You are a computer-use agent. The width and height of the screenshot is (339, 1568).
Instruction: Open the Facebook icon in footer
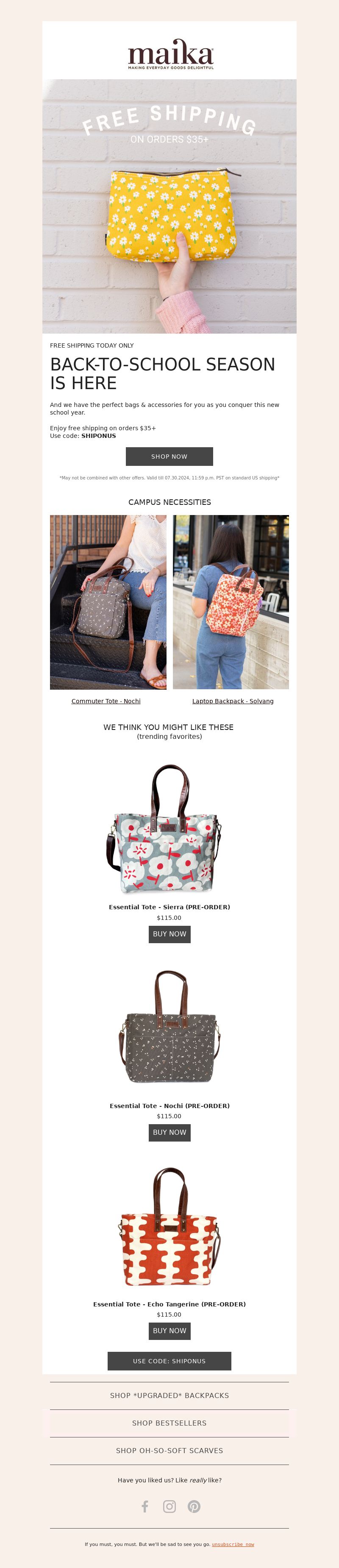click(145, 1506)
